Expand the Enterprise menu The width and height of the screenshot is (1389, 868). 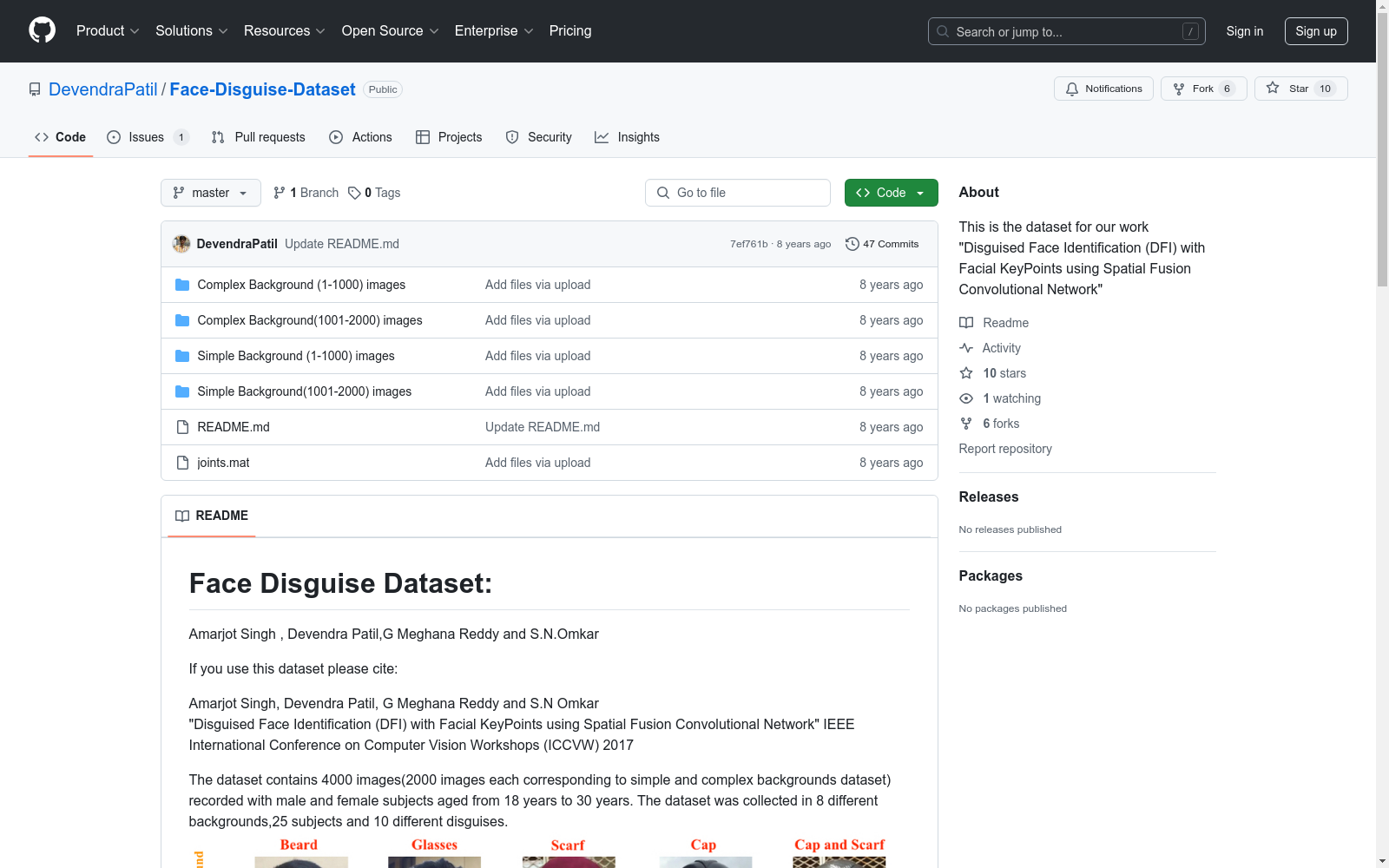pos(494,30)
